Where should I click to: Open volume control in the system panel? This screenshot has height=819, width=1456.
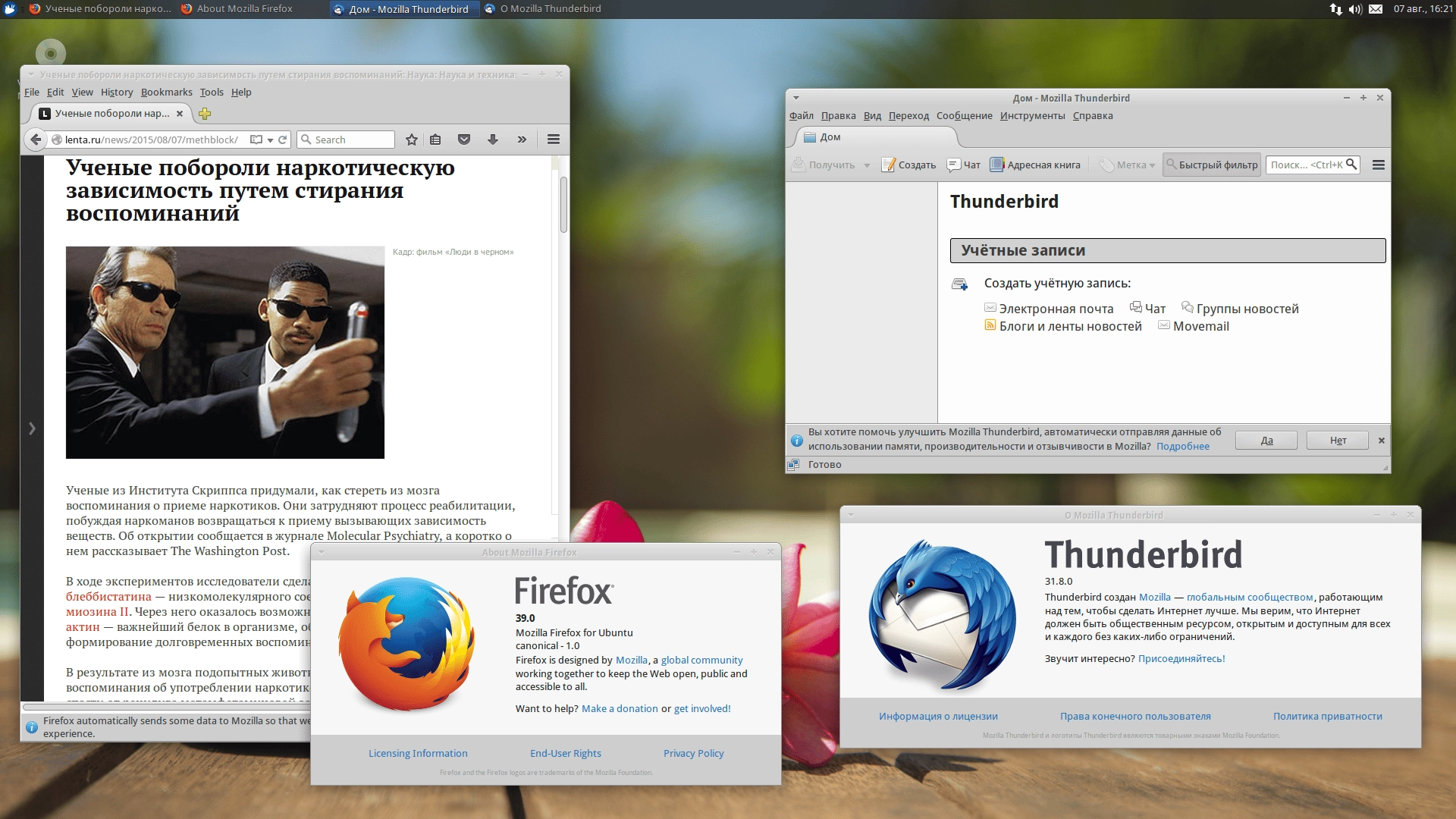pos(1355,9)
